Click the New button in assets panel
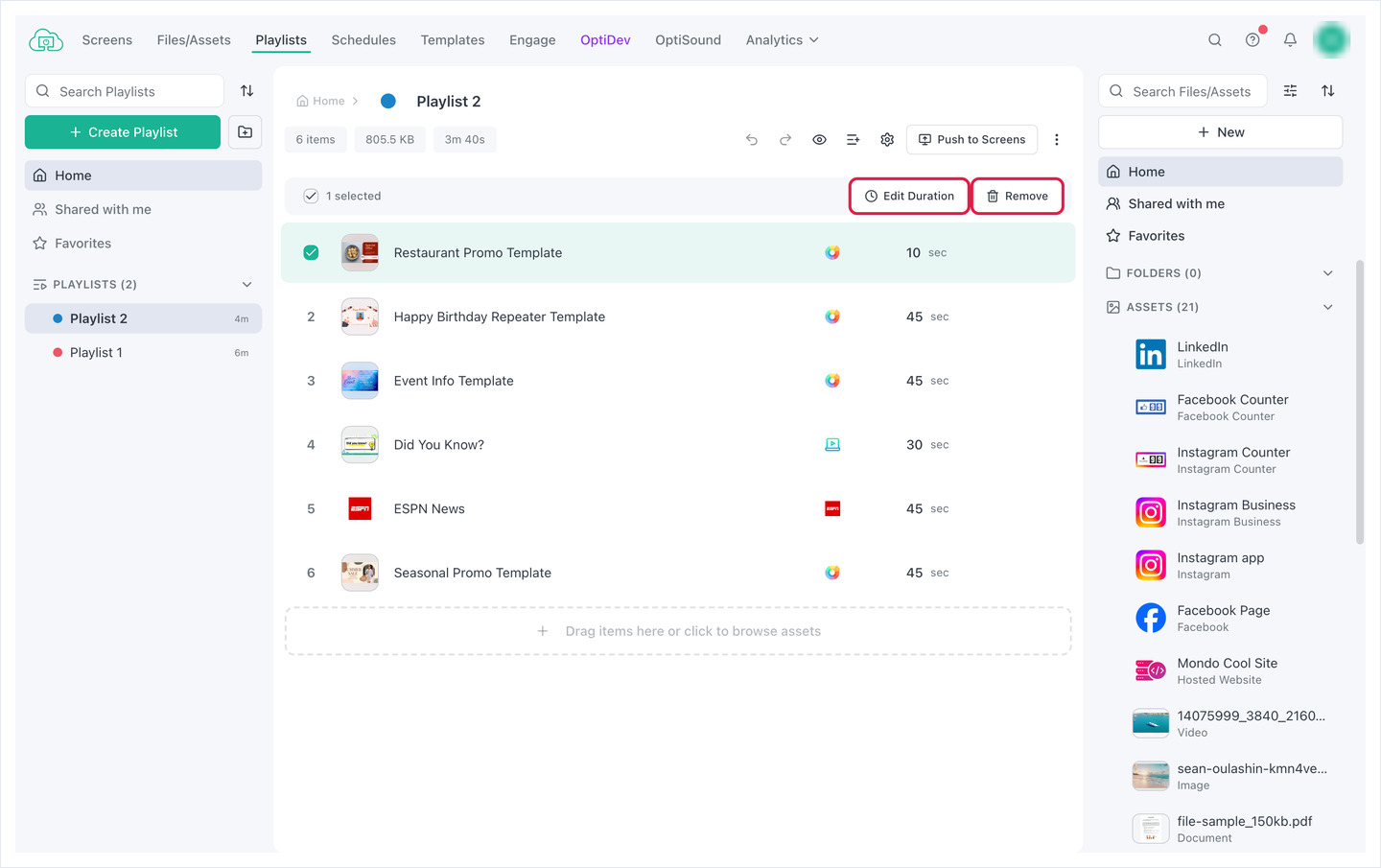The height and width of the screenshot is (868, 1381). (1220, 132)
